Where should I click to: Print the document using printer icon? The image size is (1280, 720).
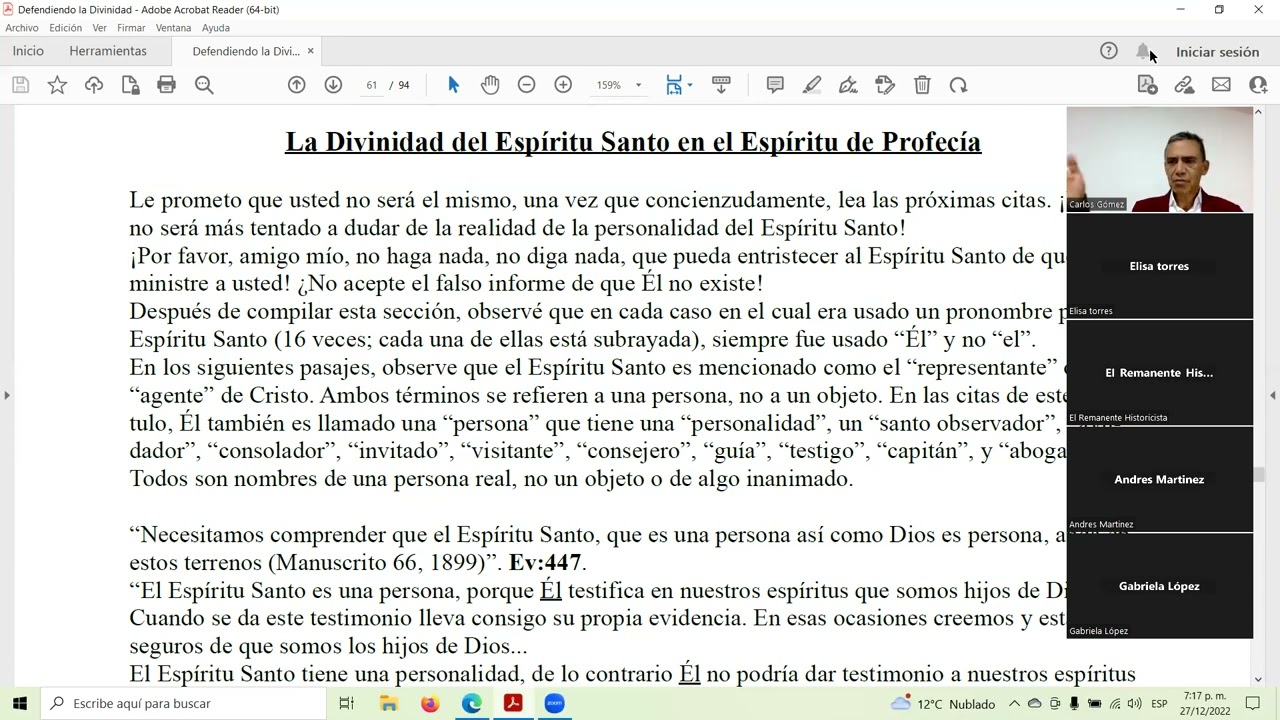[x=167, y=85]
